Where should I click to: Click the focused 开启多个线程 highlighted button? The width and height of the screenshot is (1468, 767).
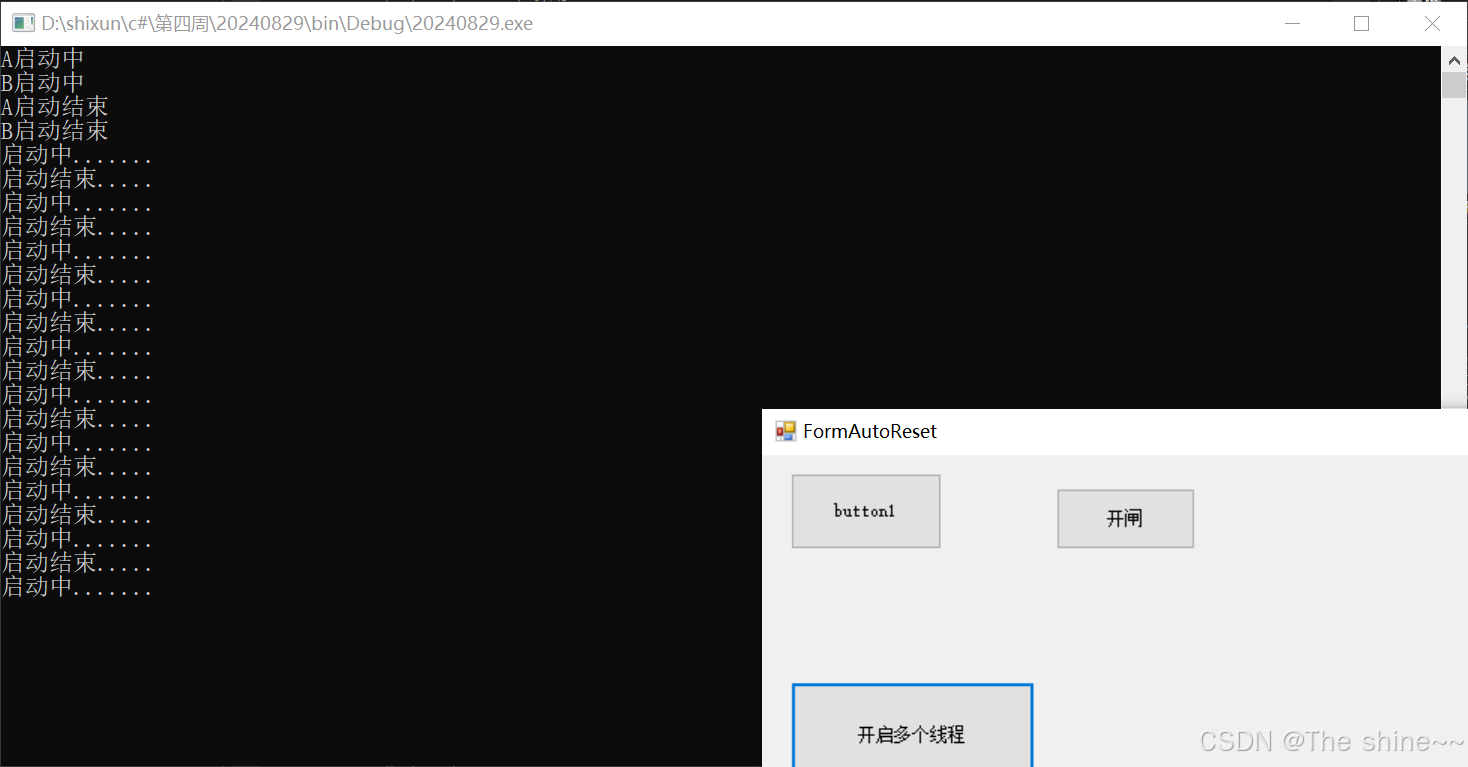pyautogui.click(x=912, y=734)
